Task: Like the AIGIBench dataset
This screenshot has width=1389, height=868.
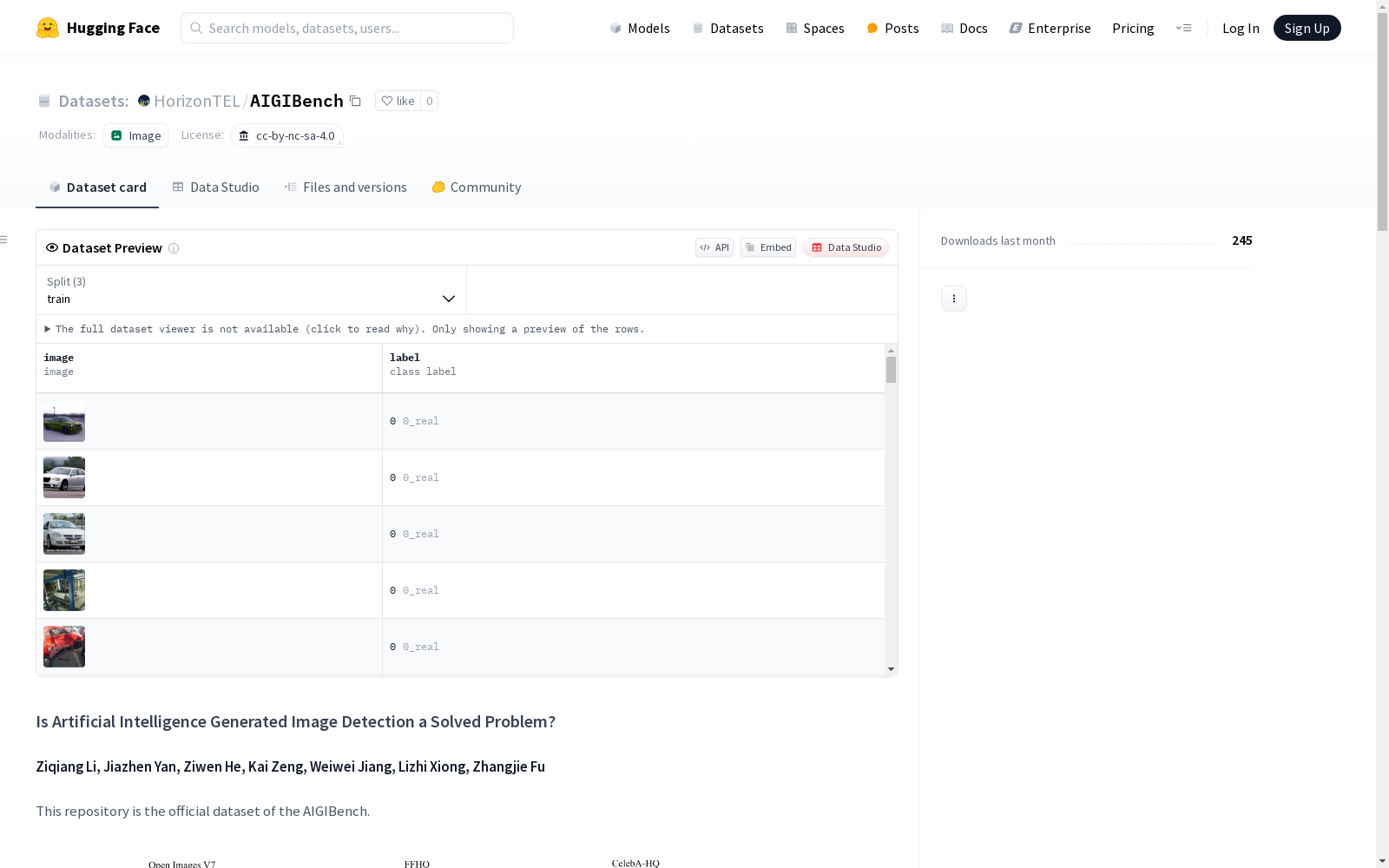Action: click(x=398, y=101)
